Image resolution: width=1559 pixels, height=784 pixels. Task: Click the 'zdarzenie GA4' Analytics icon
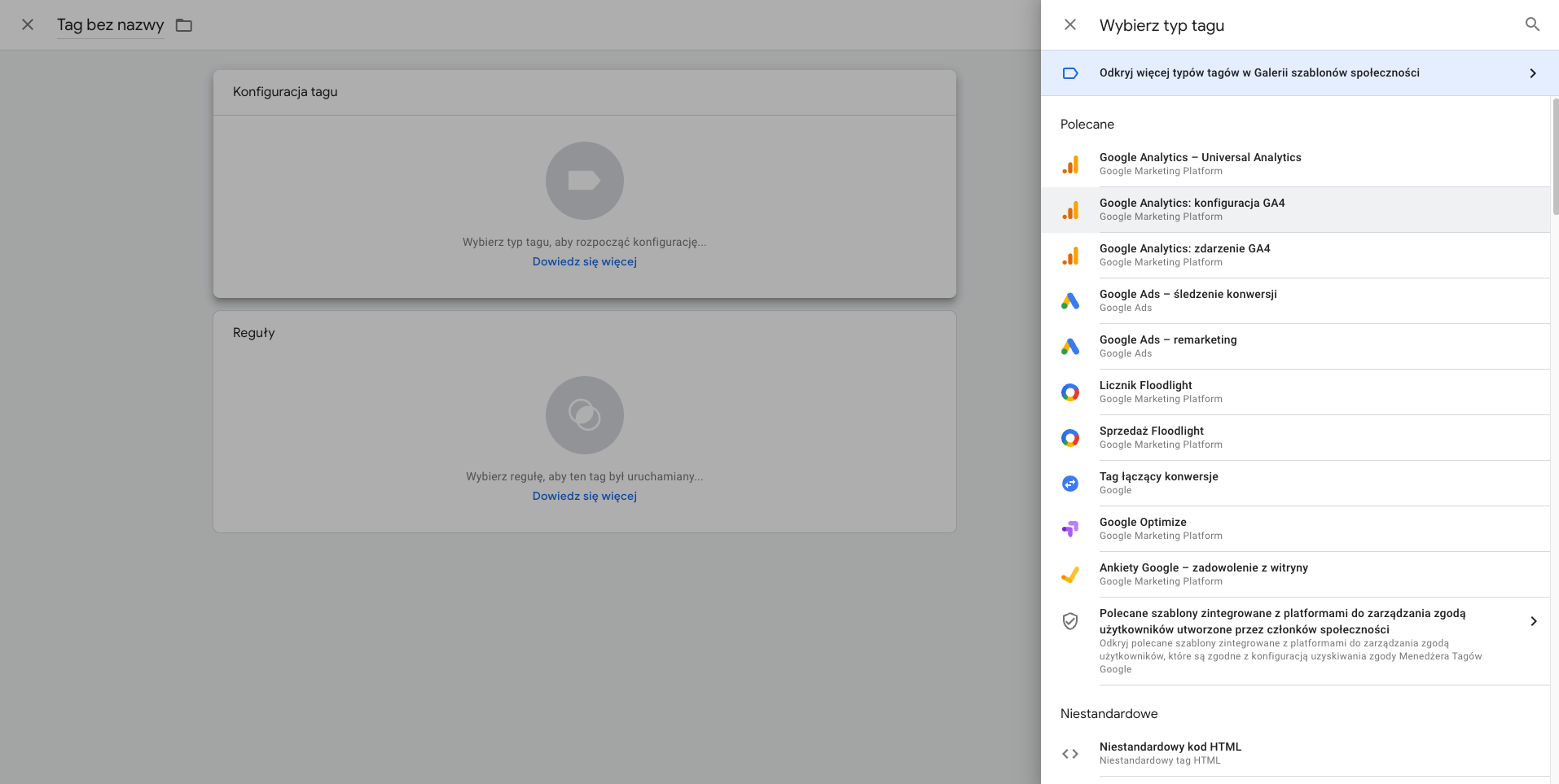(1070, 256)
